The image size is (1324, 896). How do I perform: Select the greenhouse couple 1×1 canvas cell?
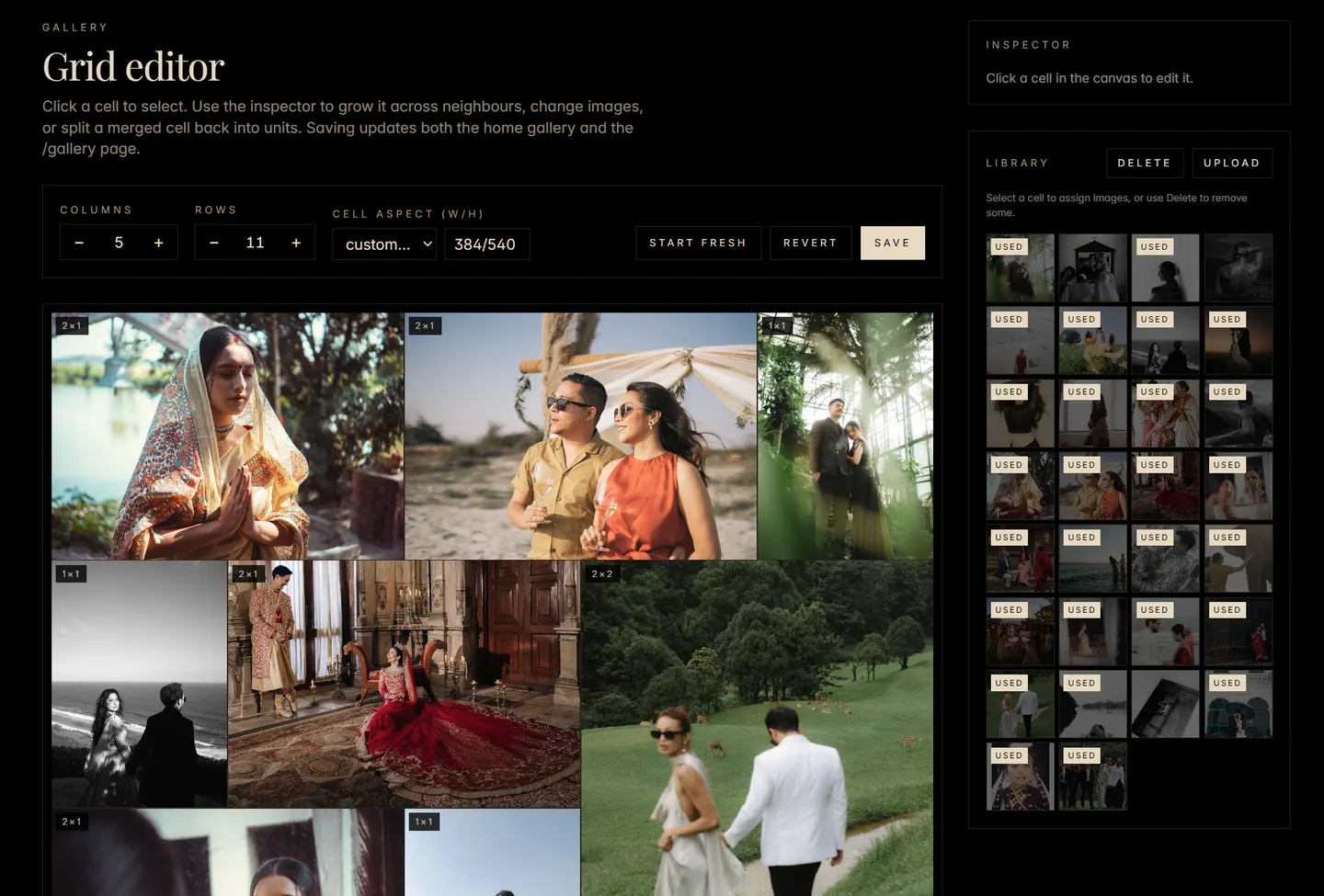click(x=846, y=437)
